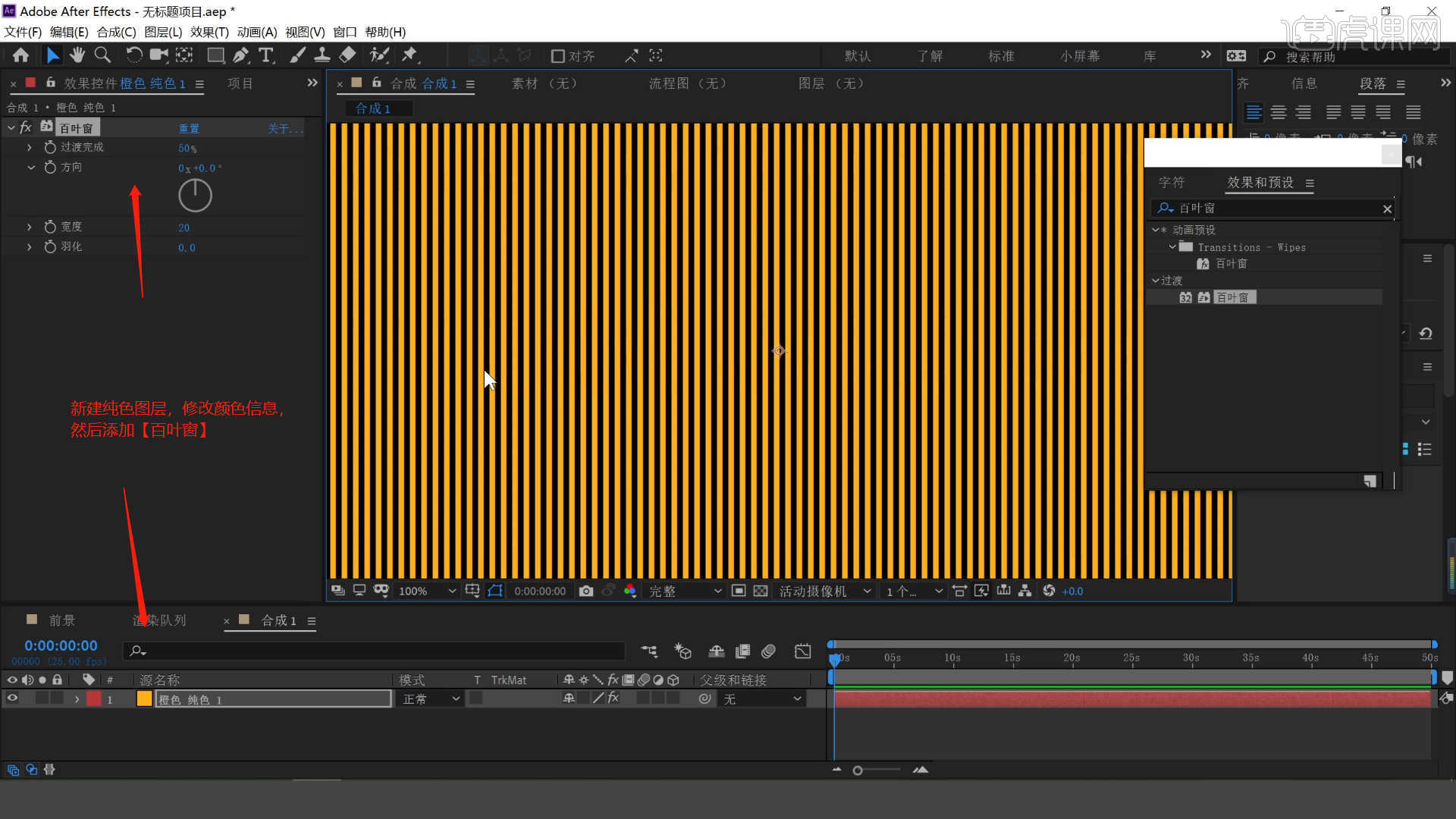Open the 100% magnification dropdown
Screen dimensions: 1456x819
coord(428,591)
